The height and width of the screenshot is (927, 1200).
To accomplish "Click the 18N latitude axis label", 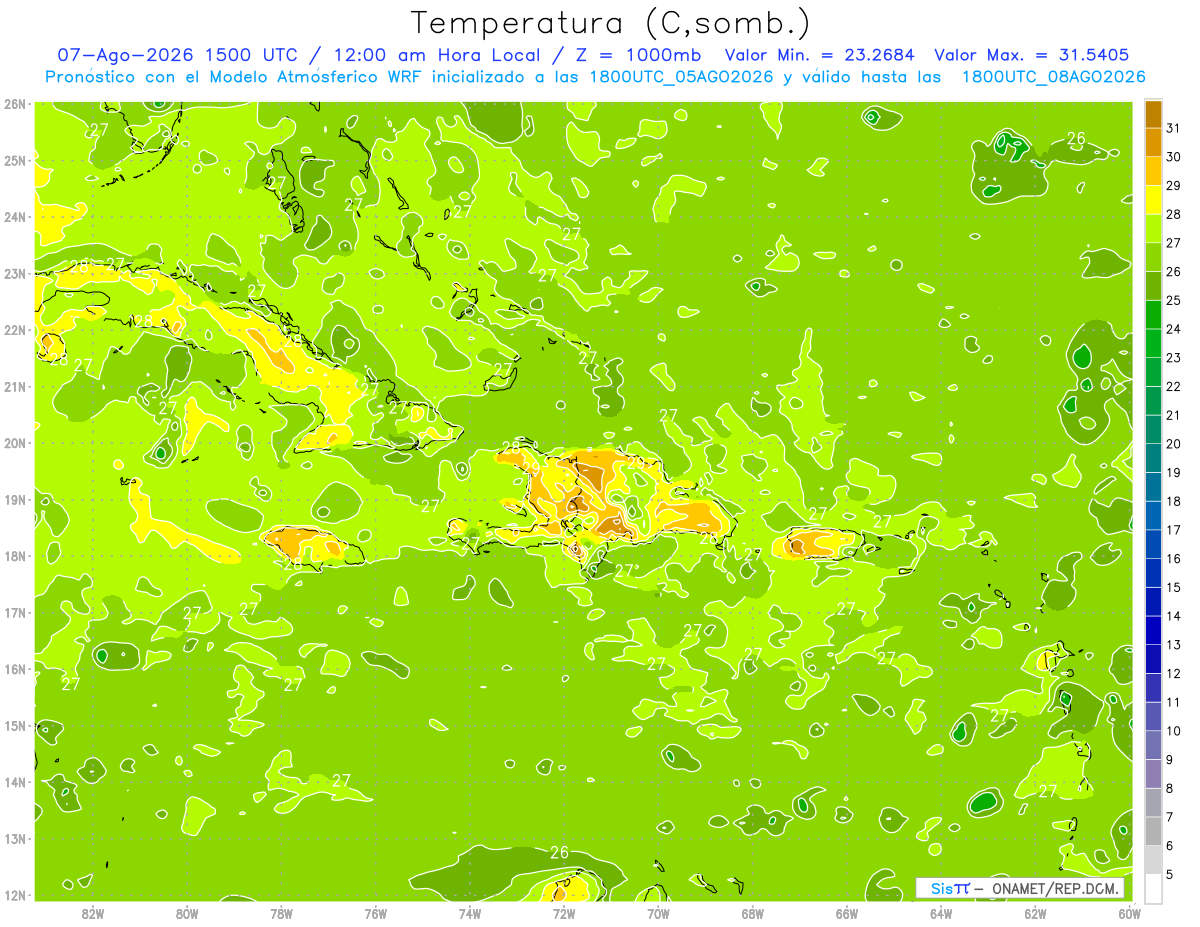I will (15, 556).
